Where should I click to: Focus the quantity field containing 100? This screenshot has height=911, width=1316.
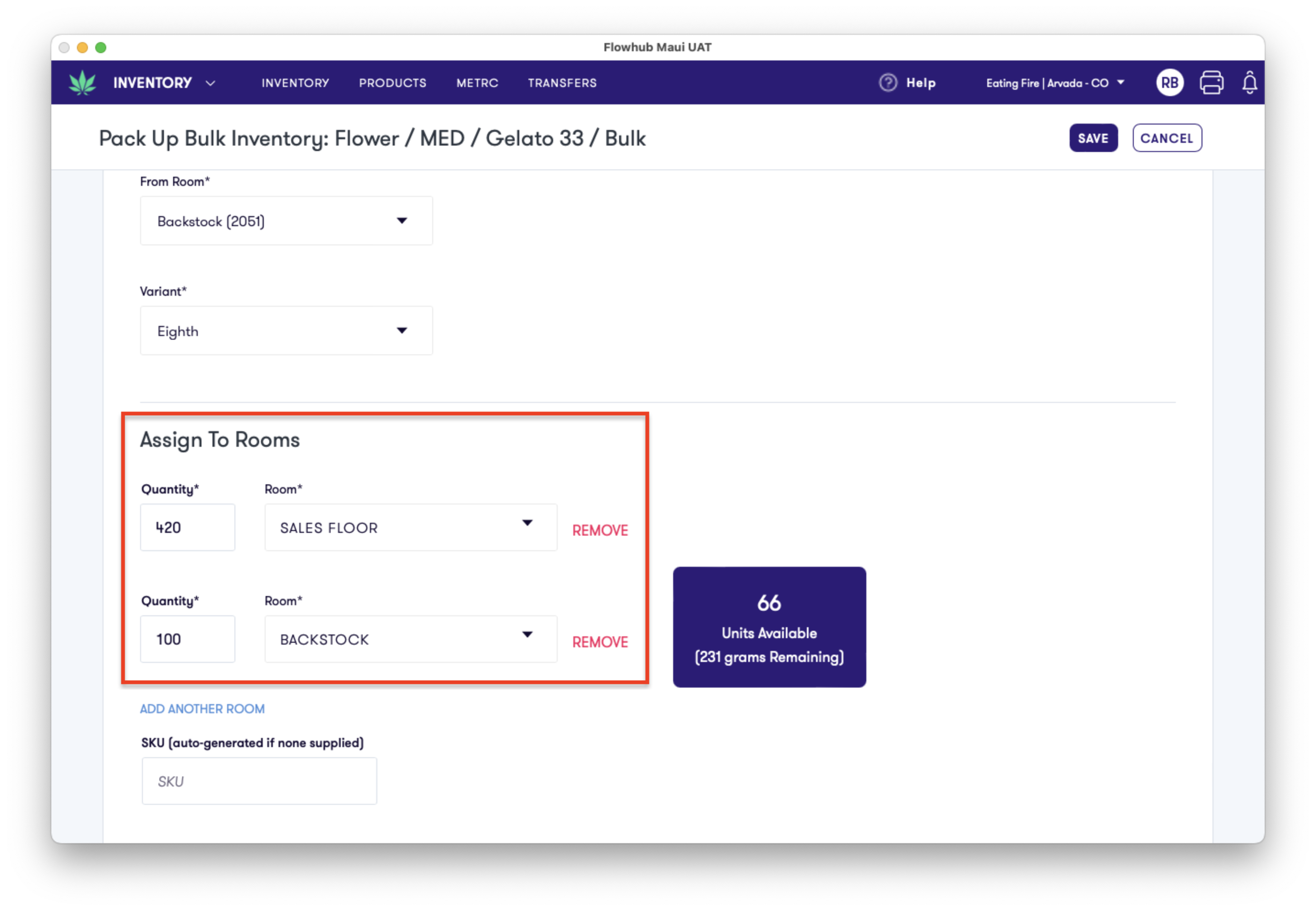[x=187, y=639]
